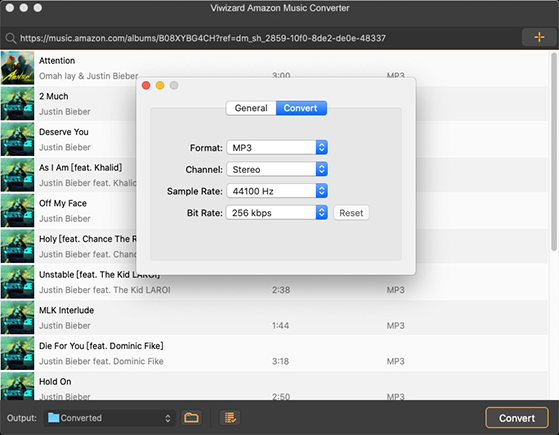Click artist text Omah lay & Justin Bieber
Viewport: 559px width, 435px height.
tap(88, 76)
